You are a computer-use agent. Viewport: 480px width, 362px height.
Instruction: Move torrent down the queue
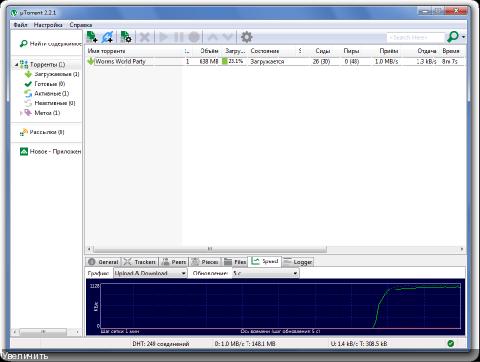(x=228, y=37)
